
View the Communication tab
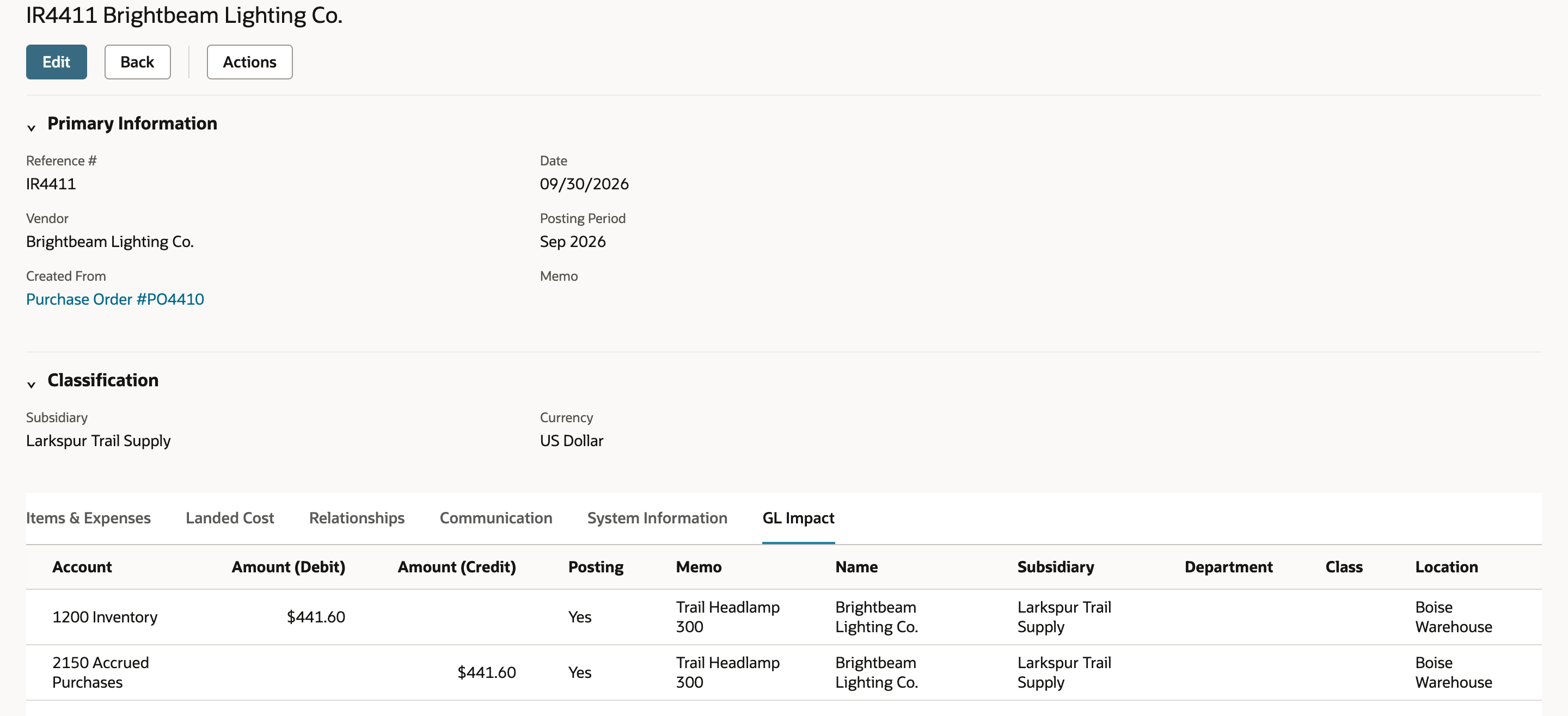pyautogui.click(x=495, y=518)
